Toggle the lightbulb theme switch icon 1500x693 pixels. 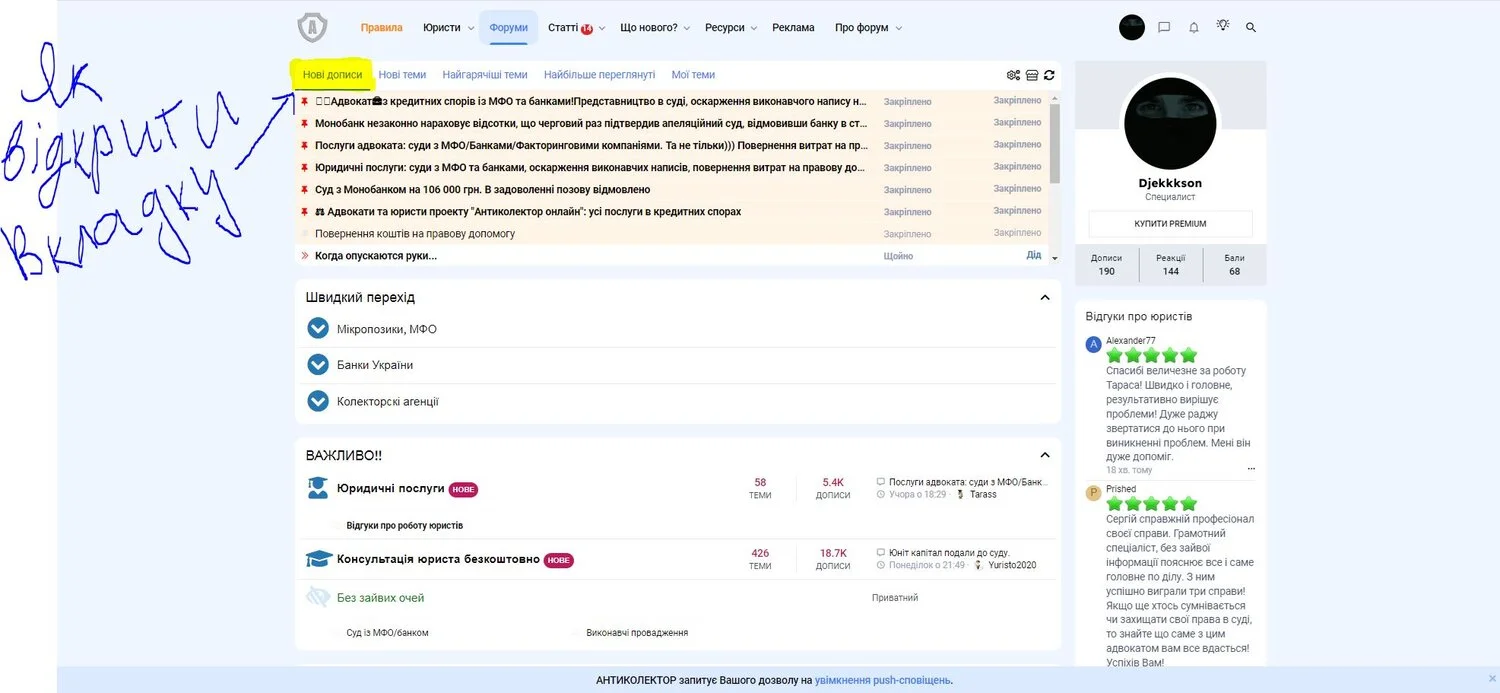[x=1222, y=27]
